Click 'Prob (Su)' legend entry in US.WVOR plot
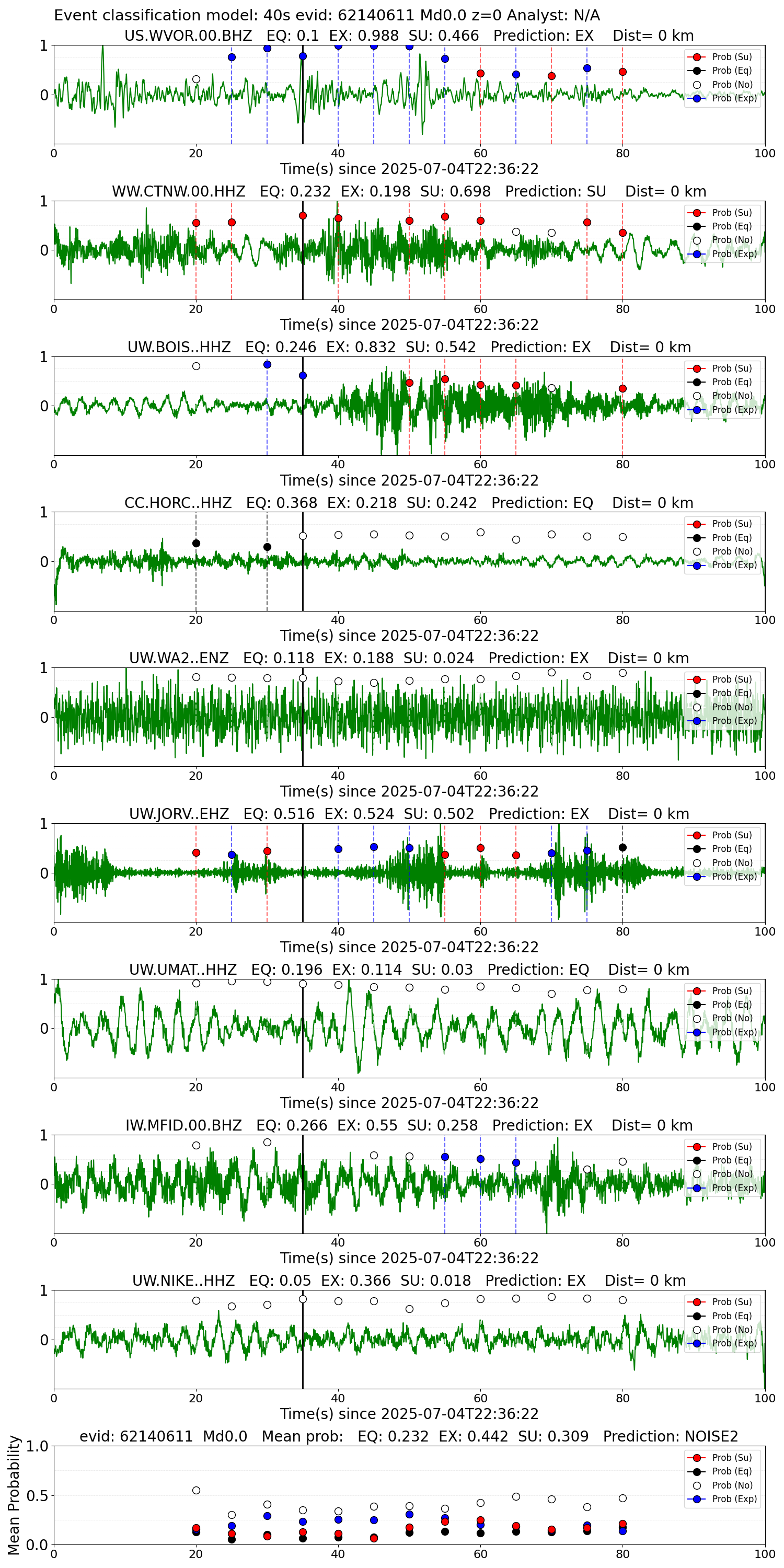This screenshot has height=1568, width=784. pos(722,56)
